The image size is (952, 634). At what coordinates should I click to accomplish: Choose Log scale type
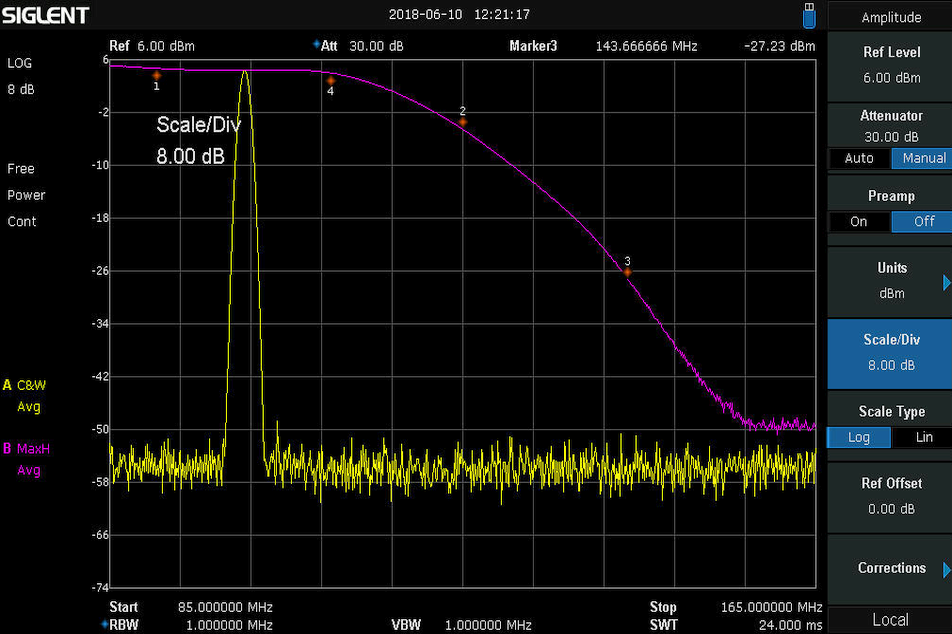(x=858, y=437)
